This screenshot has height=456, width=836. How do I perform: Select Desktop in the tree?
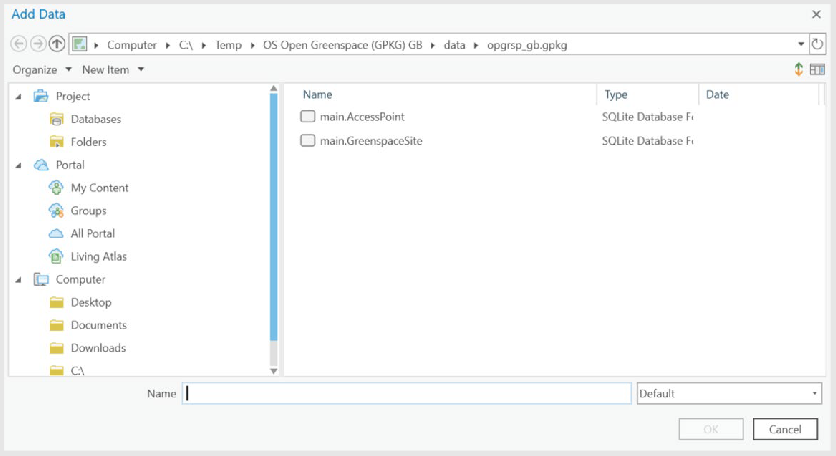click(91, 302)
